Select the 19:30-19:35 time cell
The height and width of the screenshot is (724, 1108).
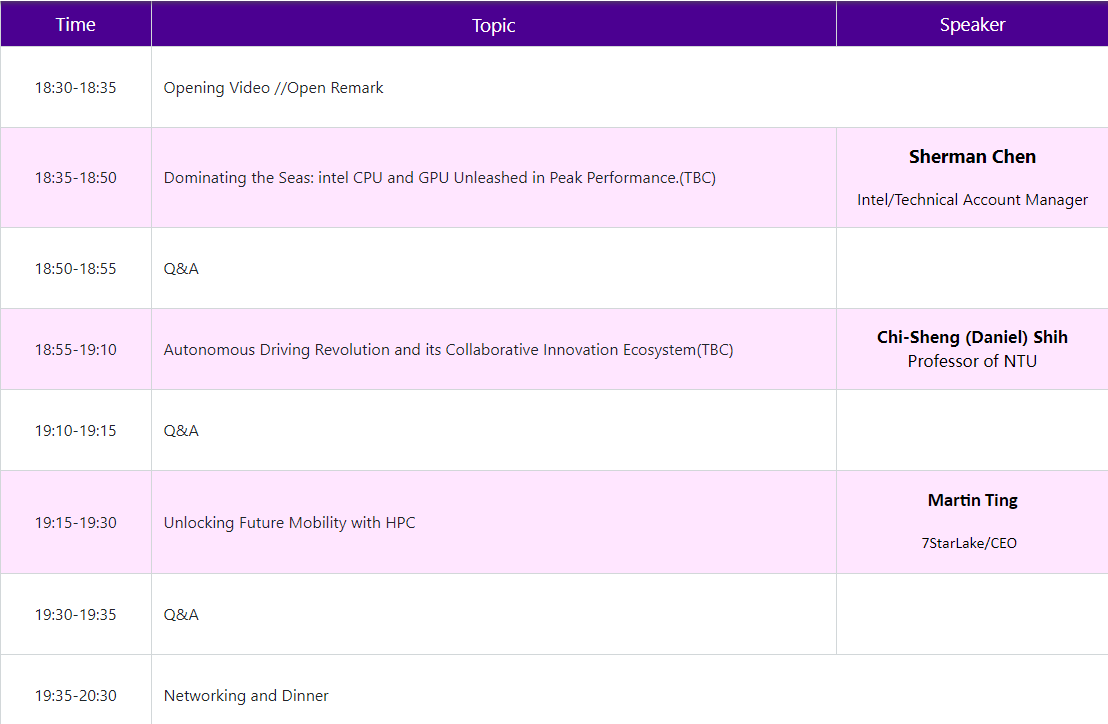[76, 615]
